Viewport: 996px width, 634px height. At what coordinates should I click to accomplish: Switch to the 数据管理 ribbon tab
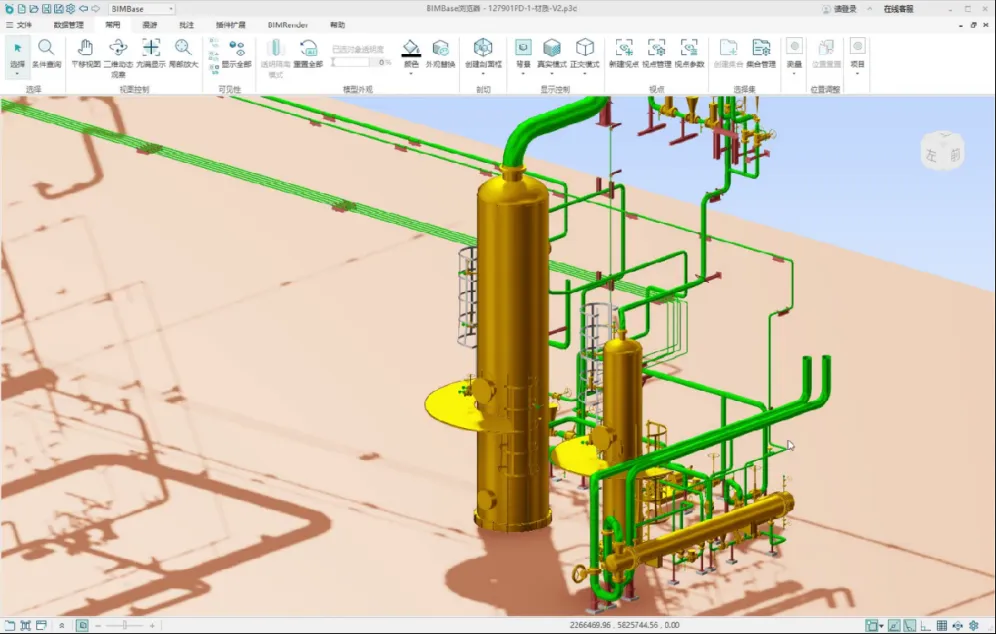[69, 25]
